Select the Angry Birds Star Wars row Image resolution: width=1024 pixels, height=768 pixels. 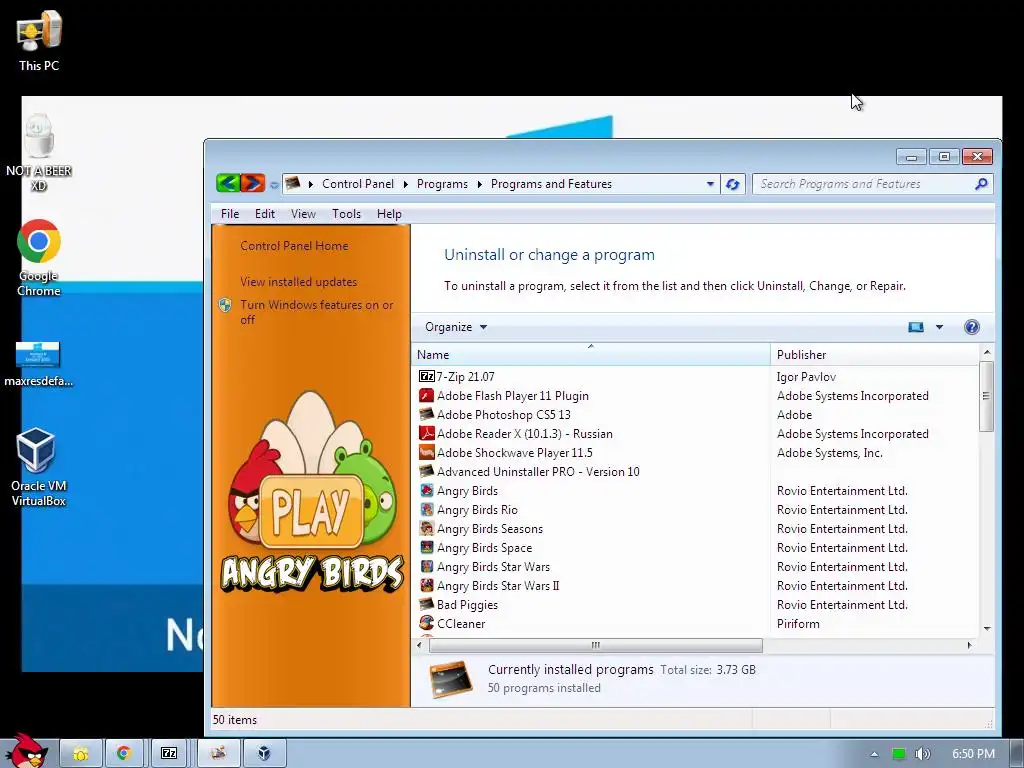click(696, 566)
